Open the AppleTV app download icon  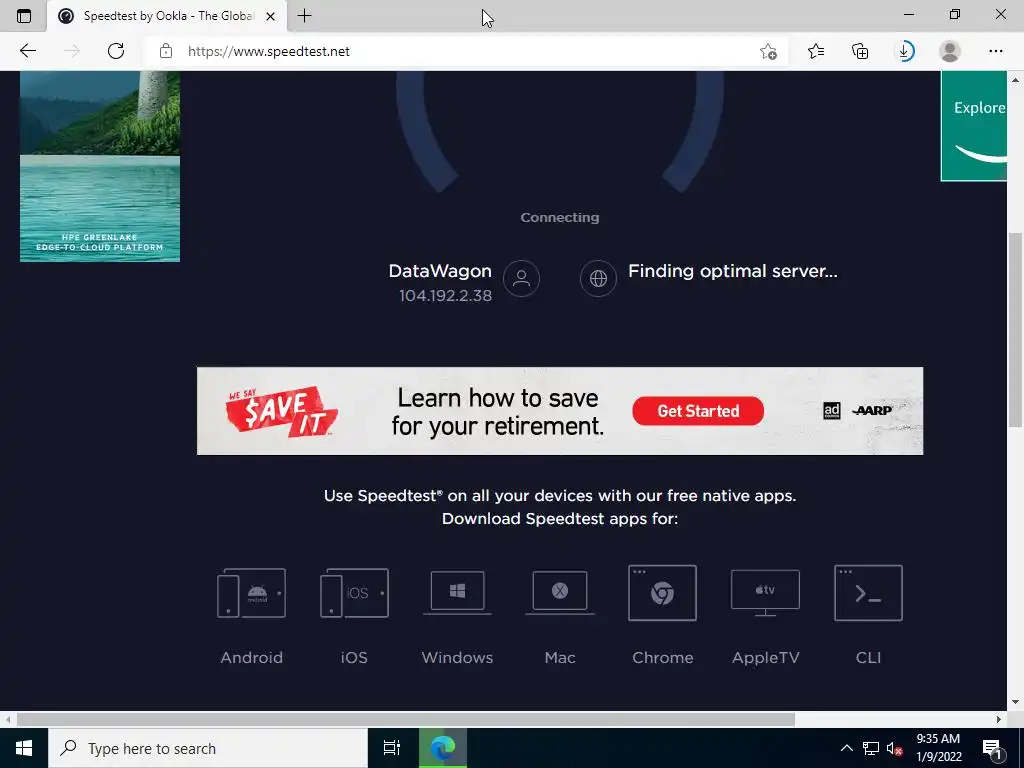point(765,592)
